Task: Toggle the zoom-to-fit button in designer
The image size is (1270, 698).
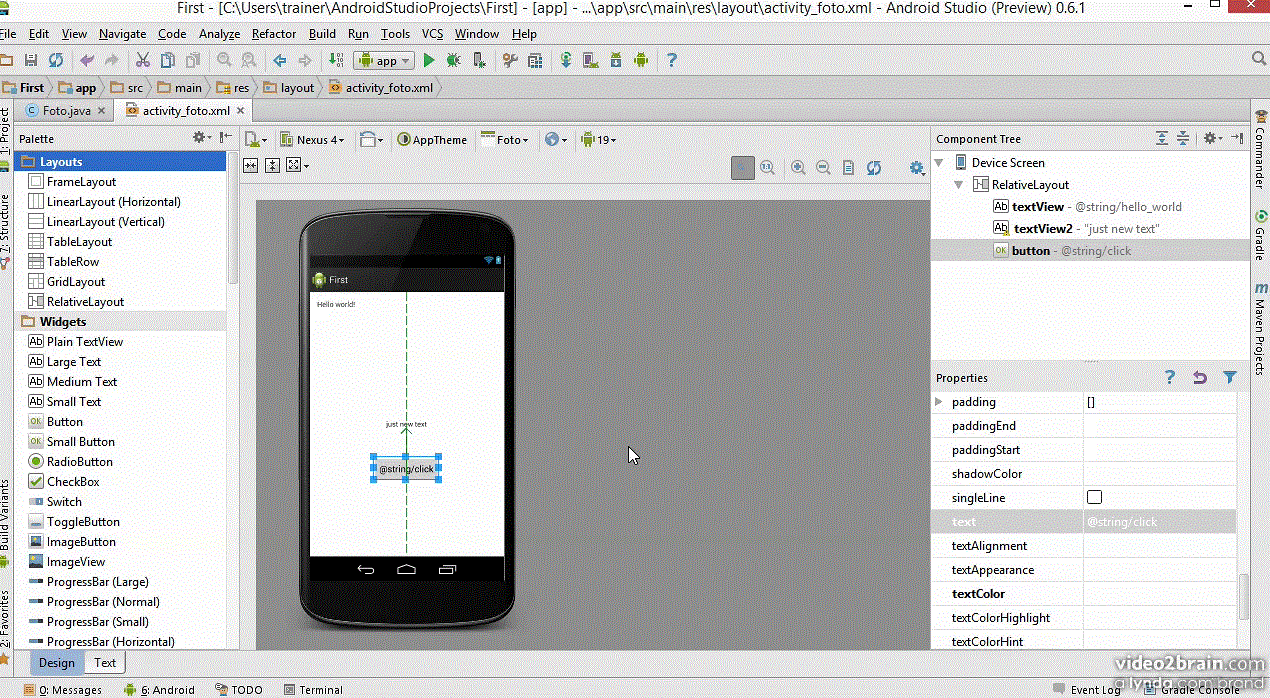Action: pos(742,168)
